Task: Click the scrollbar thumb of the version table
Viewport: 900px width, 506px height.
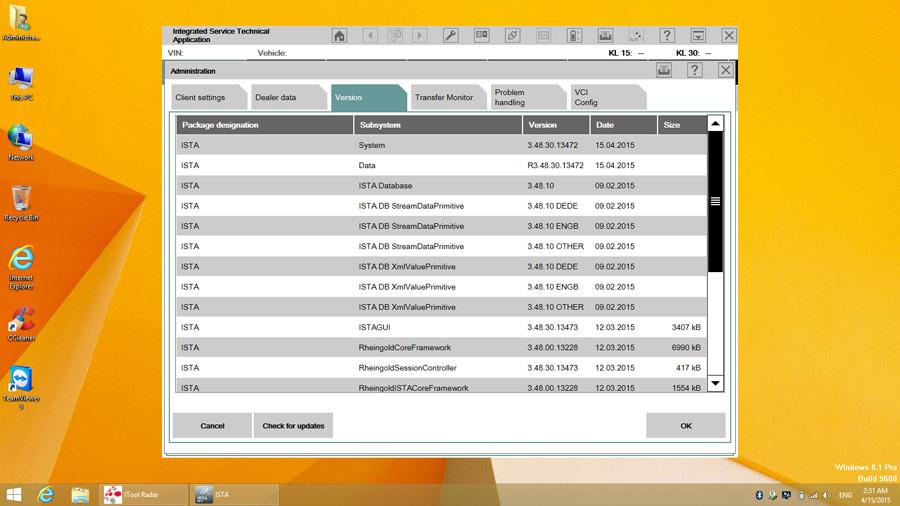Action: click(x=715, y=201)
